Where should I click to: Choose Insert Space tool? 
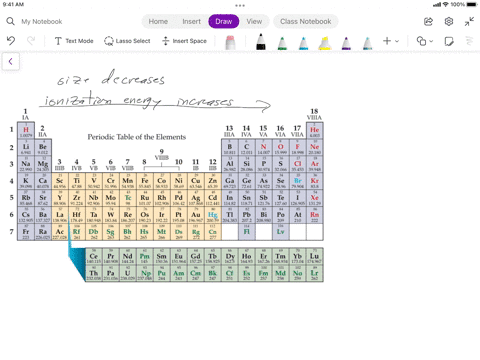(x=184, y=41)
